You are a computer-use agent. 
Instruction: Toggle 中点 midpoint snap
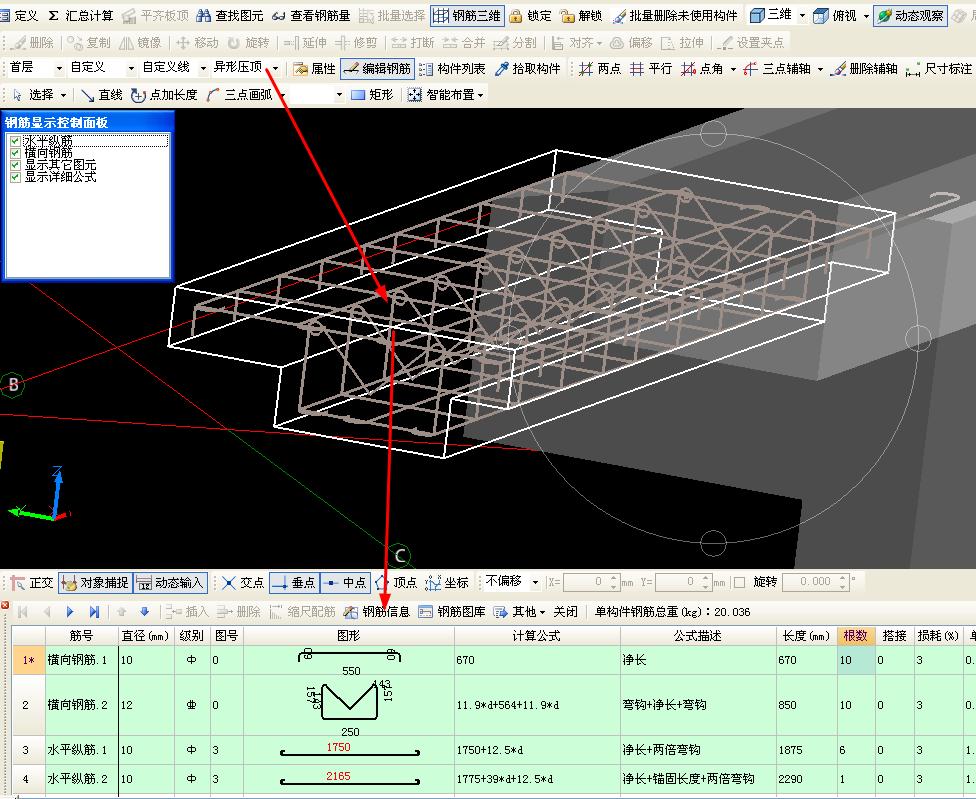(345, 582)
